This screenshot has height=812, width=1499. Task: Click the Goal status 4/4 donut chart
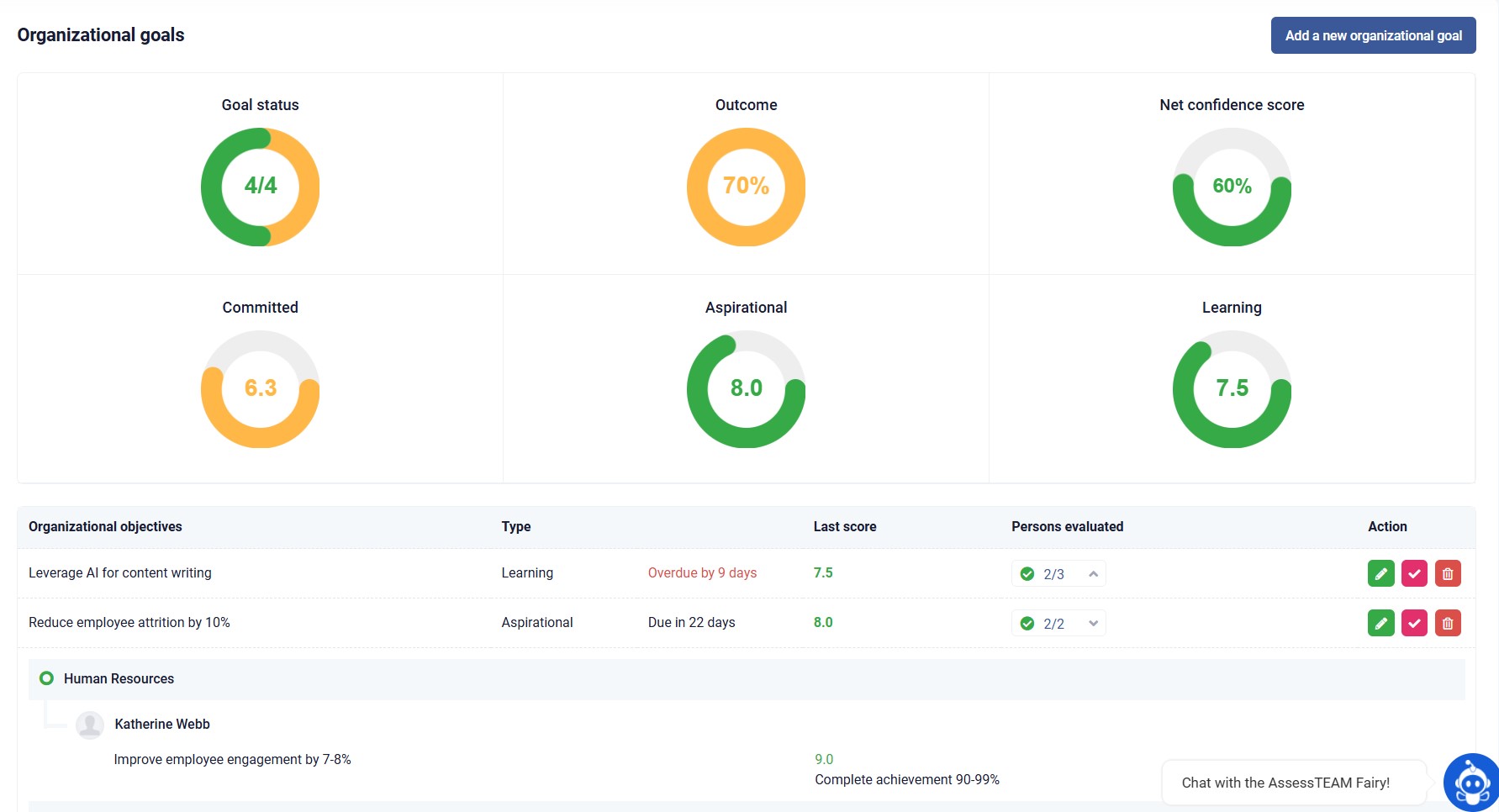[260, 187]
